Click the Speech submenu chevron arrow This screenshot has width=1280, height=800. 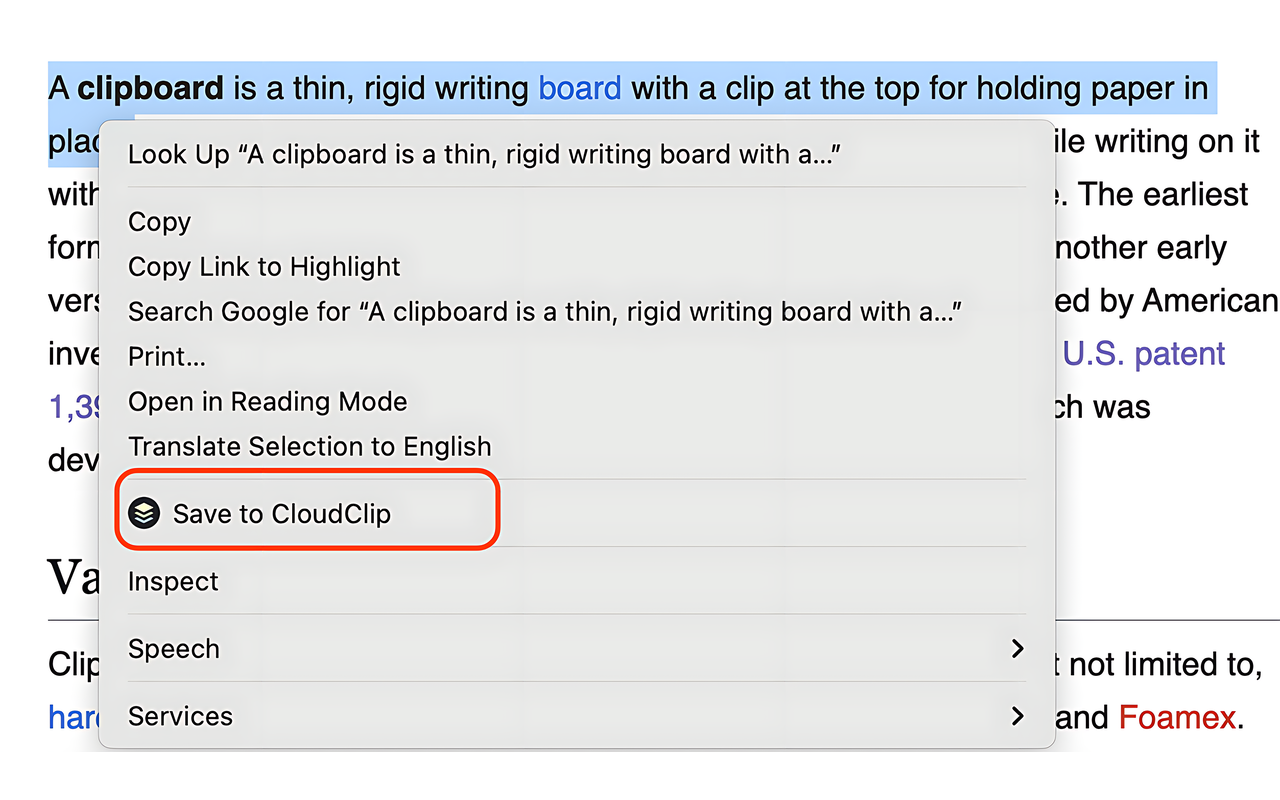[x=1018, y=648]
